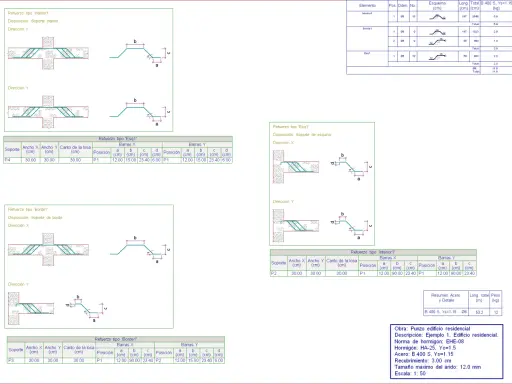Click the 'Soporte' header in the P4 table
The height and width of the screenshot is (384, 512).
tap(12, 149)
